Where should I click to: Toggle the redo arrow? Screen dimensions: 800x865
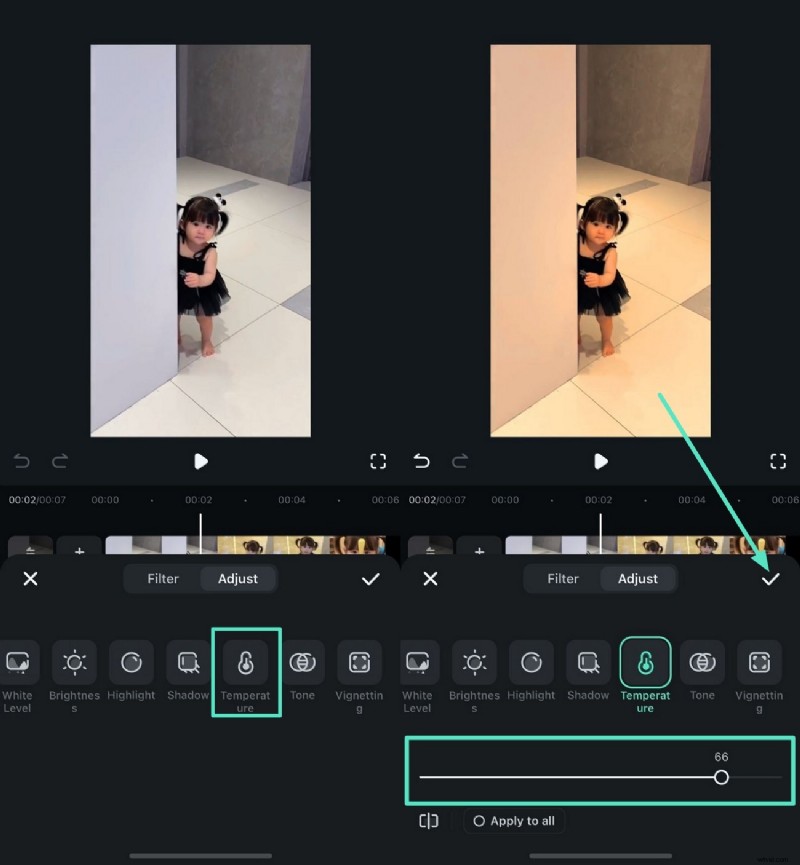pos(459,461)
